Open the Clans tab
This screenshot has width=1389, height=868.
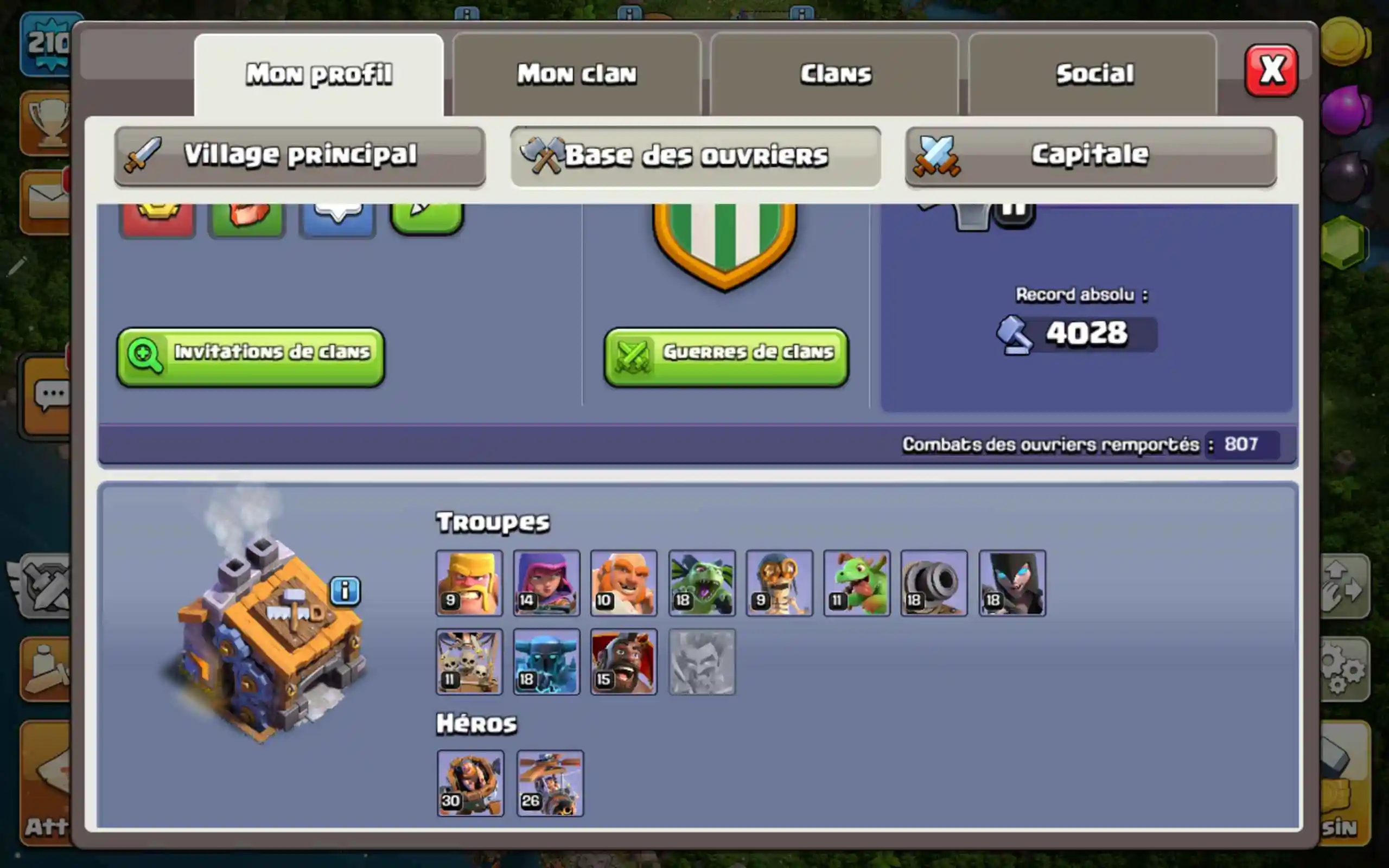click(834, 74)
